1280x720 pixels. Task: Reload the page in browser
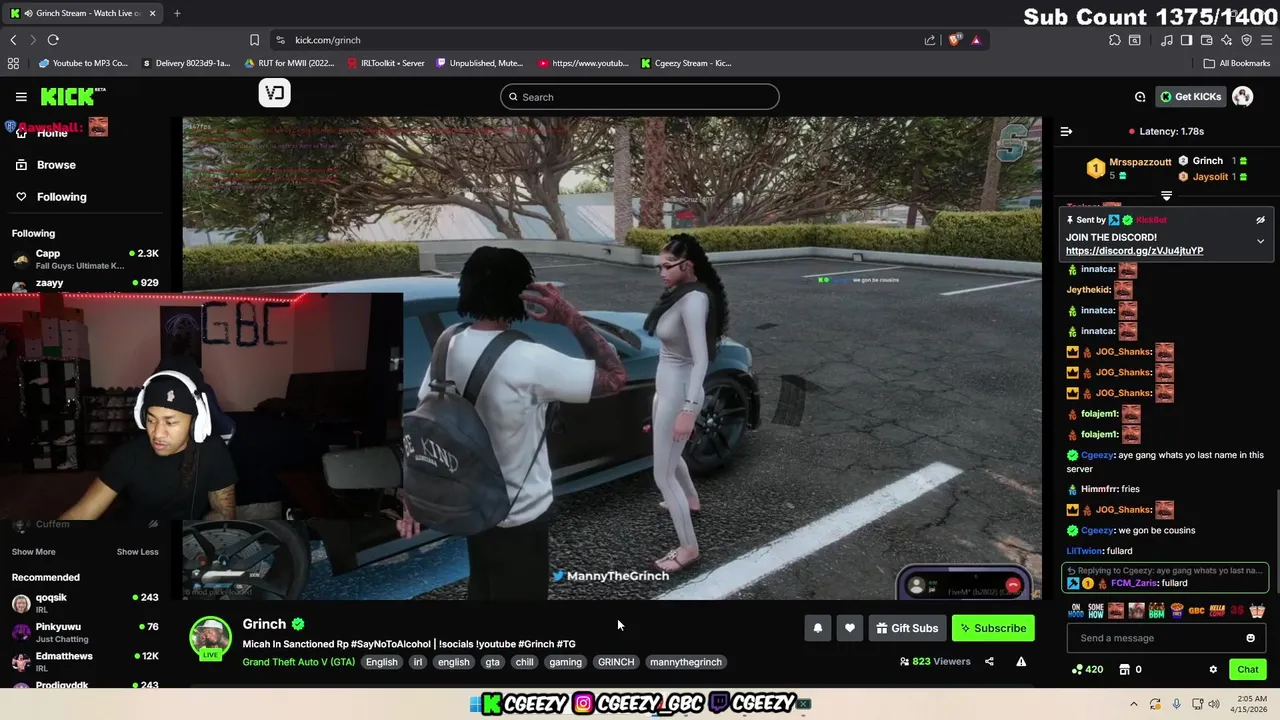(53, 40)
